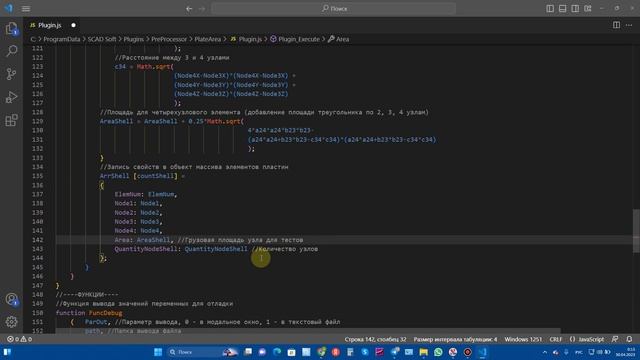Open the feedback icon in status bar

615,339
